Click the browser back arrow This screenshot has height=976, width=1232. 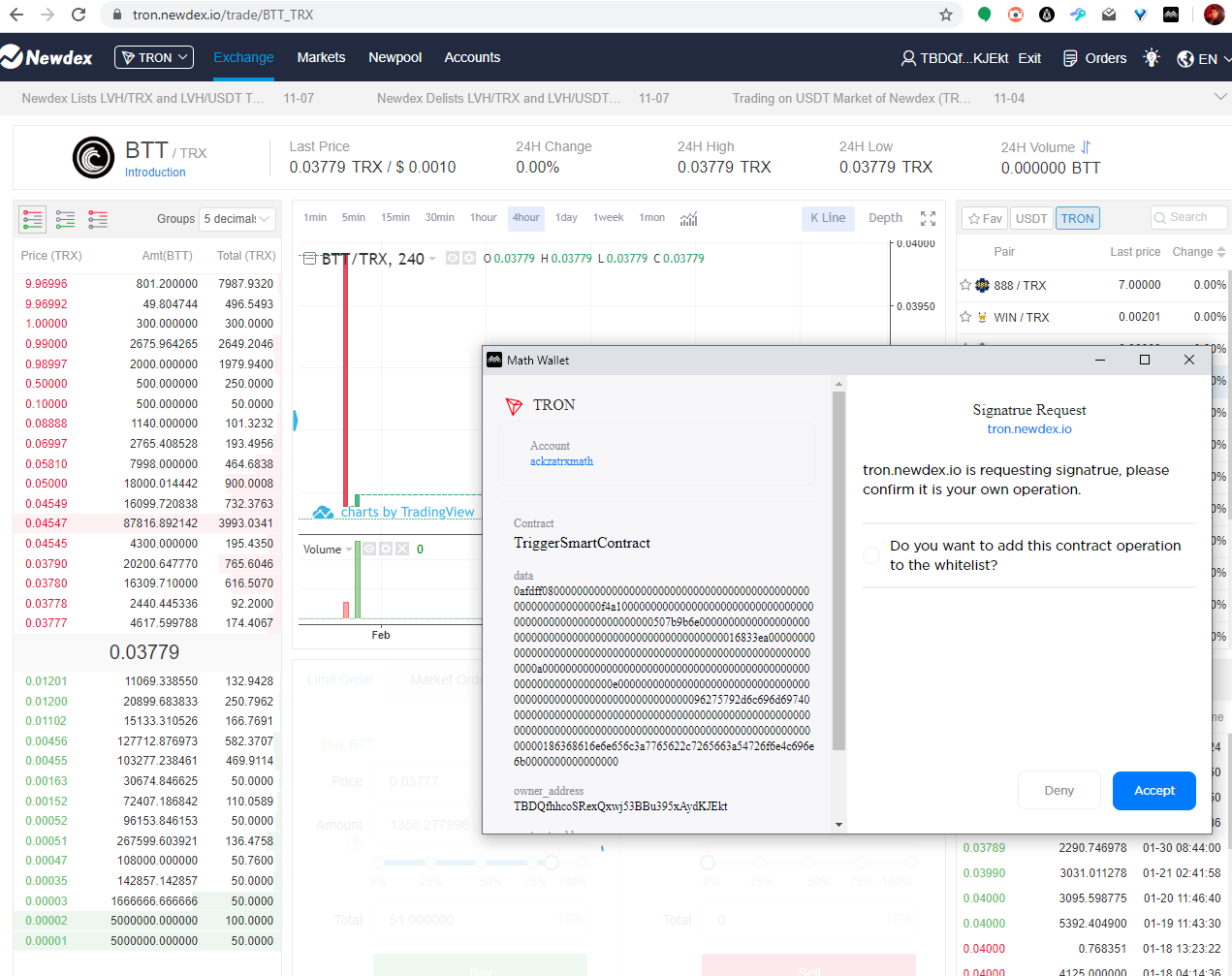16,15
